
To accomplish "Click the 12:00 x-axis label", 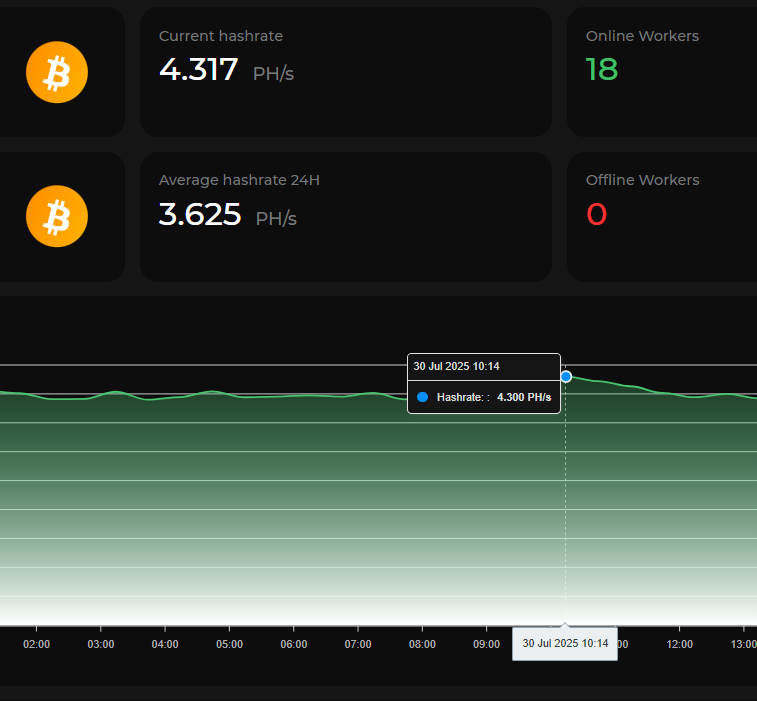I will pos(679,645).
